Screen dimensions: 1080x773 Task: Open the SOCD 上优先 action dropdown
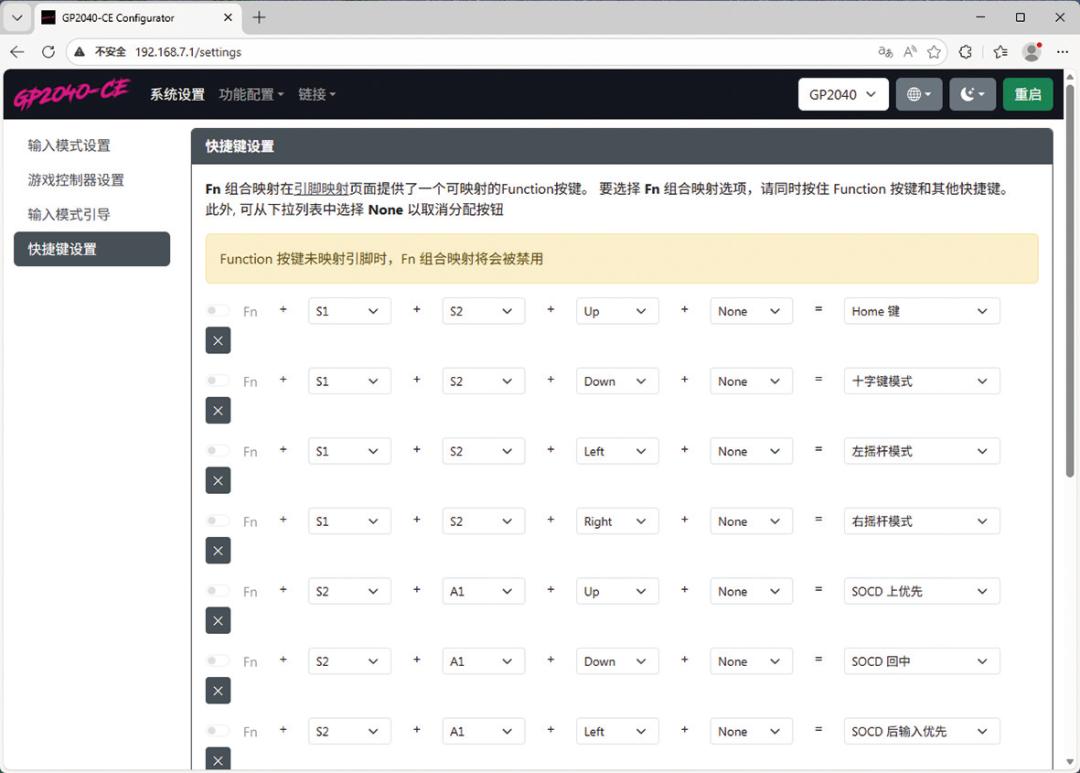point(922,591)
